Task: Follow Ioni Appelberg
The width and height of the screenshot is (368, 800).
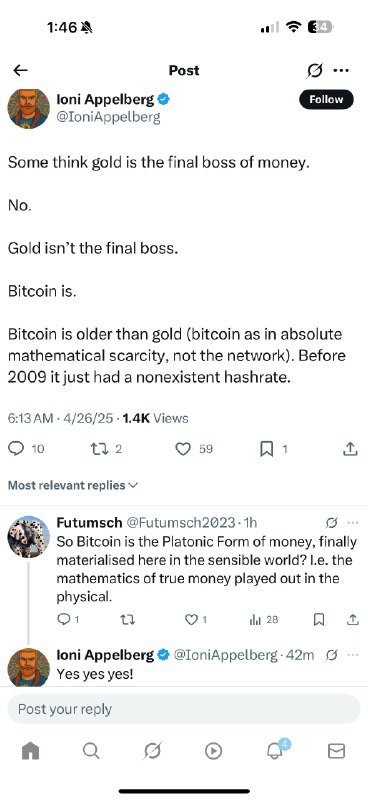Action: coord(326,99)
